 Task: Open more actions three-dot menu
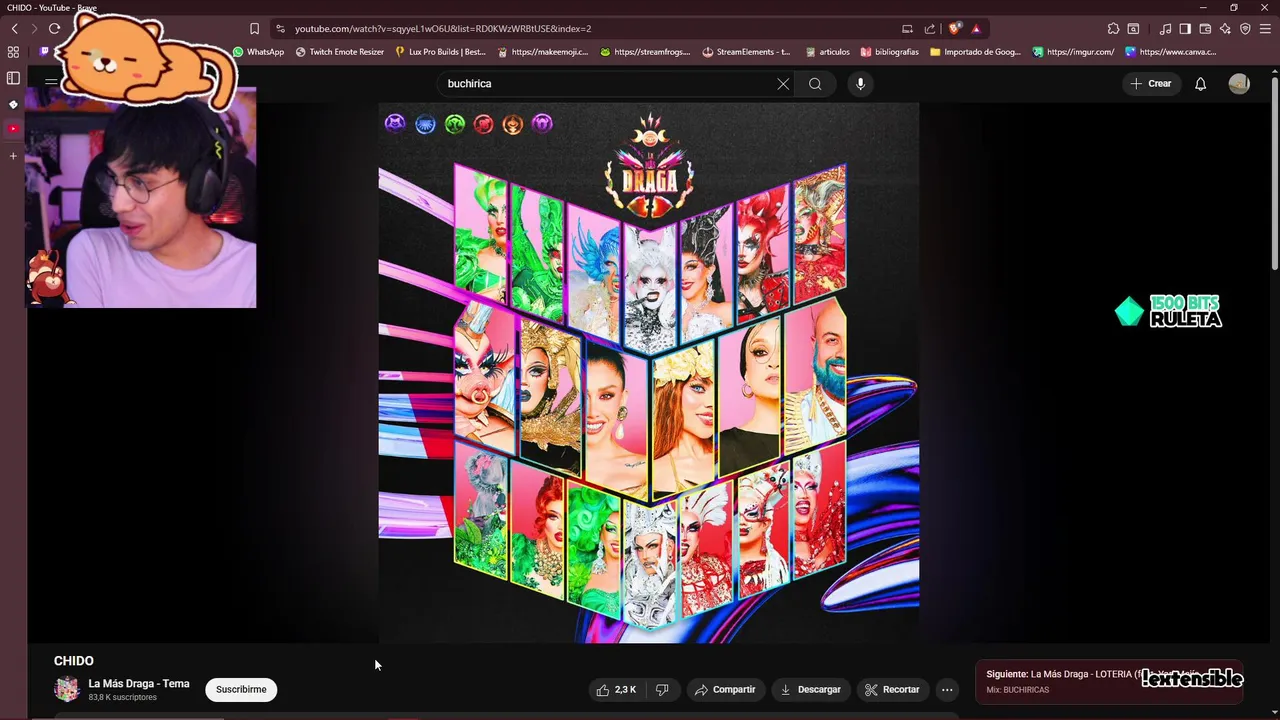point(947,689)
